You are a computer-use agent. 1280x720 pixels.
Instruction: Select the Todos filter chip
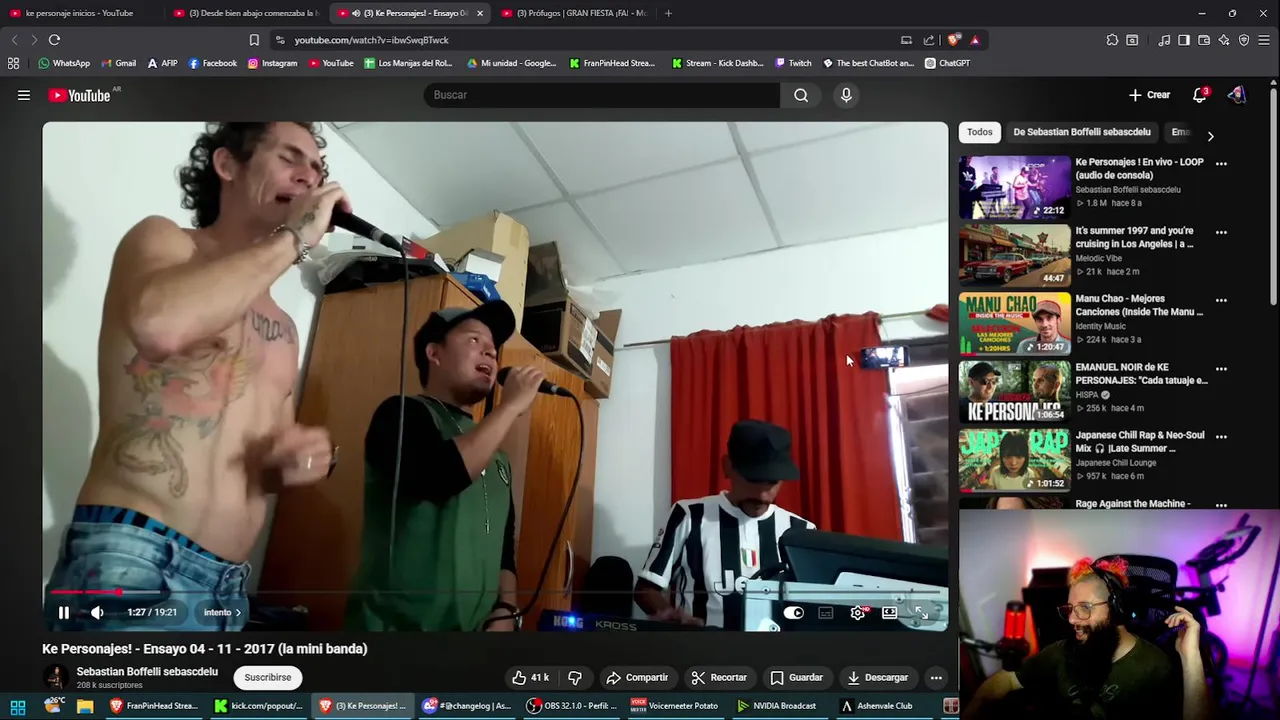coord(980,132)
